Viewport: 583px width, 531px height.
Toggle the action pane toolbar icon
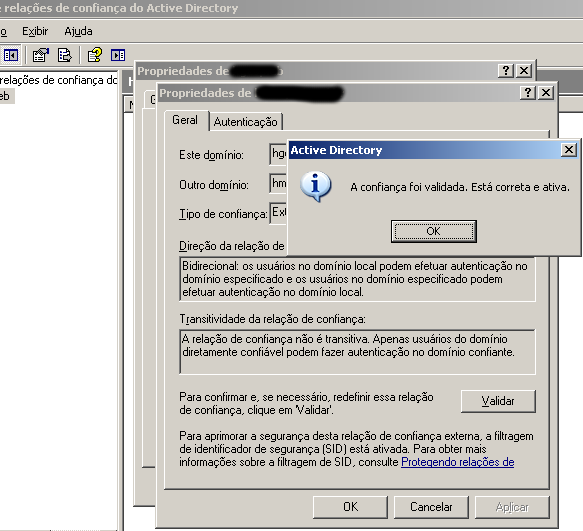point(118,55)
